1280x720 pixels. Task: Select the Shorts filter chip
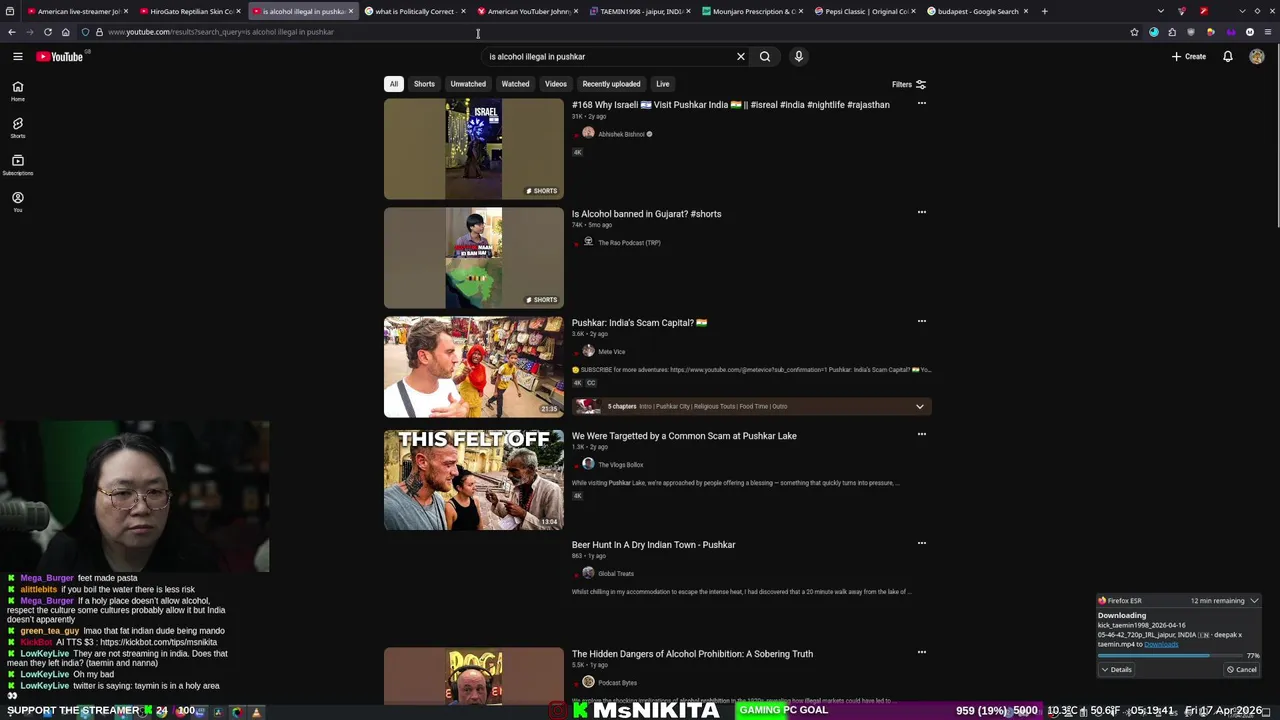(x=424, y=84)
